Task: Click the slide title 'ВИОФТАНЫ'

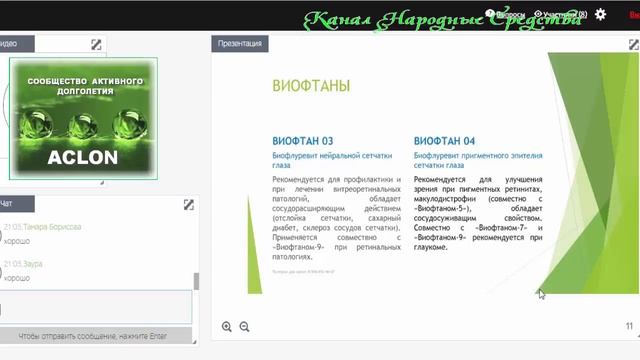Action: click(x=311, y=86)
